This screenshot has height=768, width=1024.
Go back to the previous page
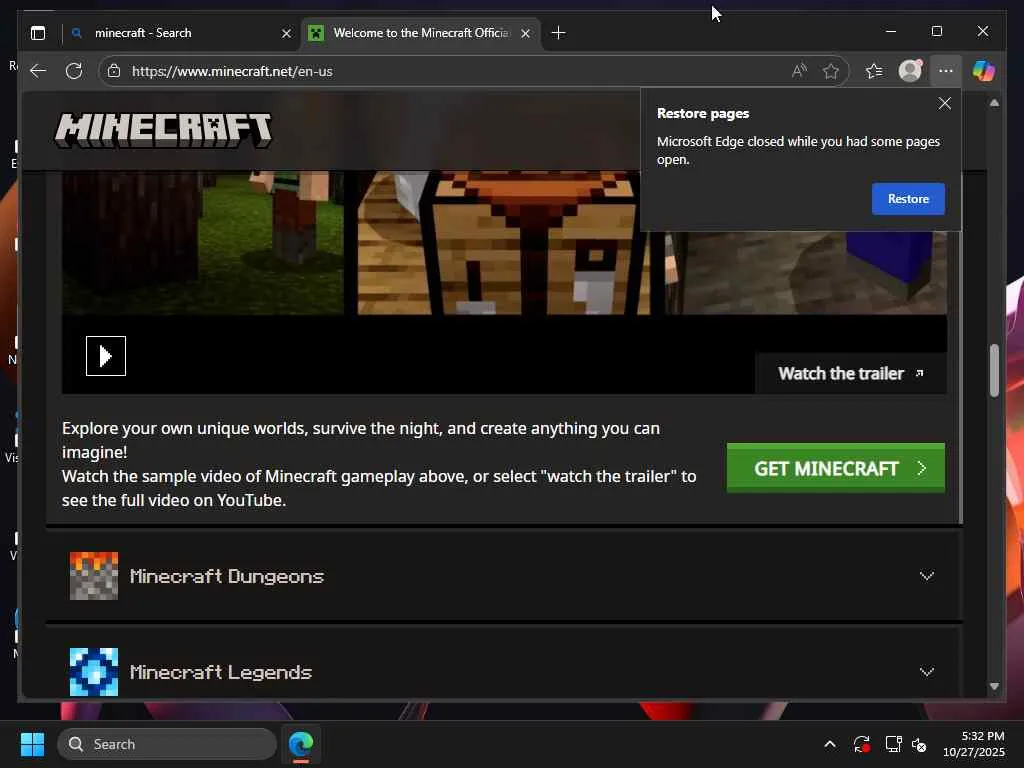pyautogui.click(x=39, y=71)
